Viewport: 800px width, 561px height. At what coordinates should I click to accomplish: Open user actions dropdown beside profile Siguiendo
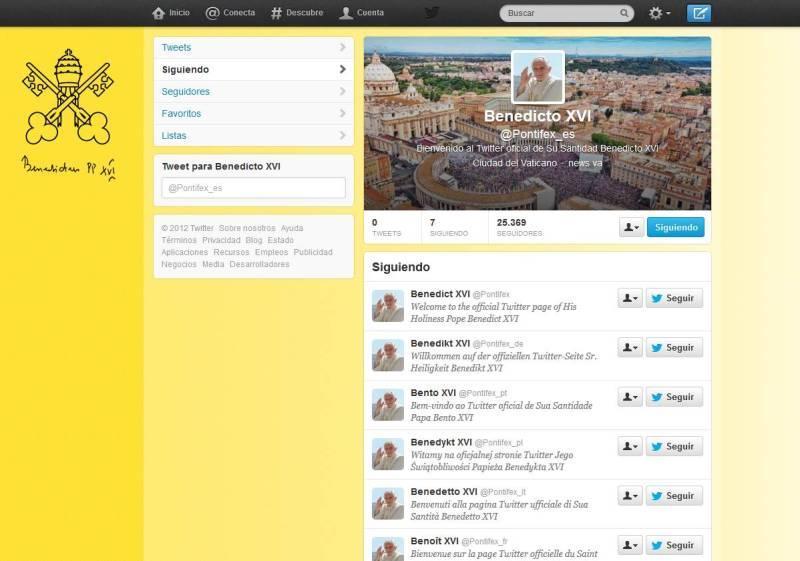click(x=631, y=227)
